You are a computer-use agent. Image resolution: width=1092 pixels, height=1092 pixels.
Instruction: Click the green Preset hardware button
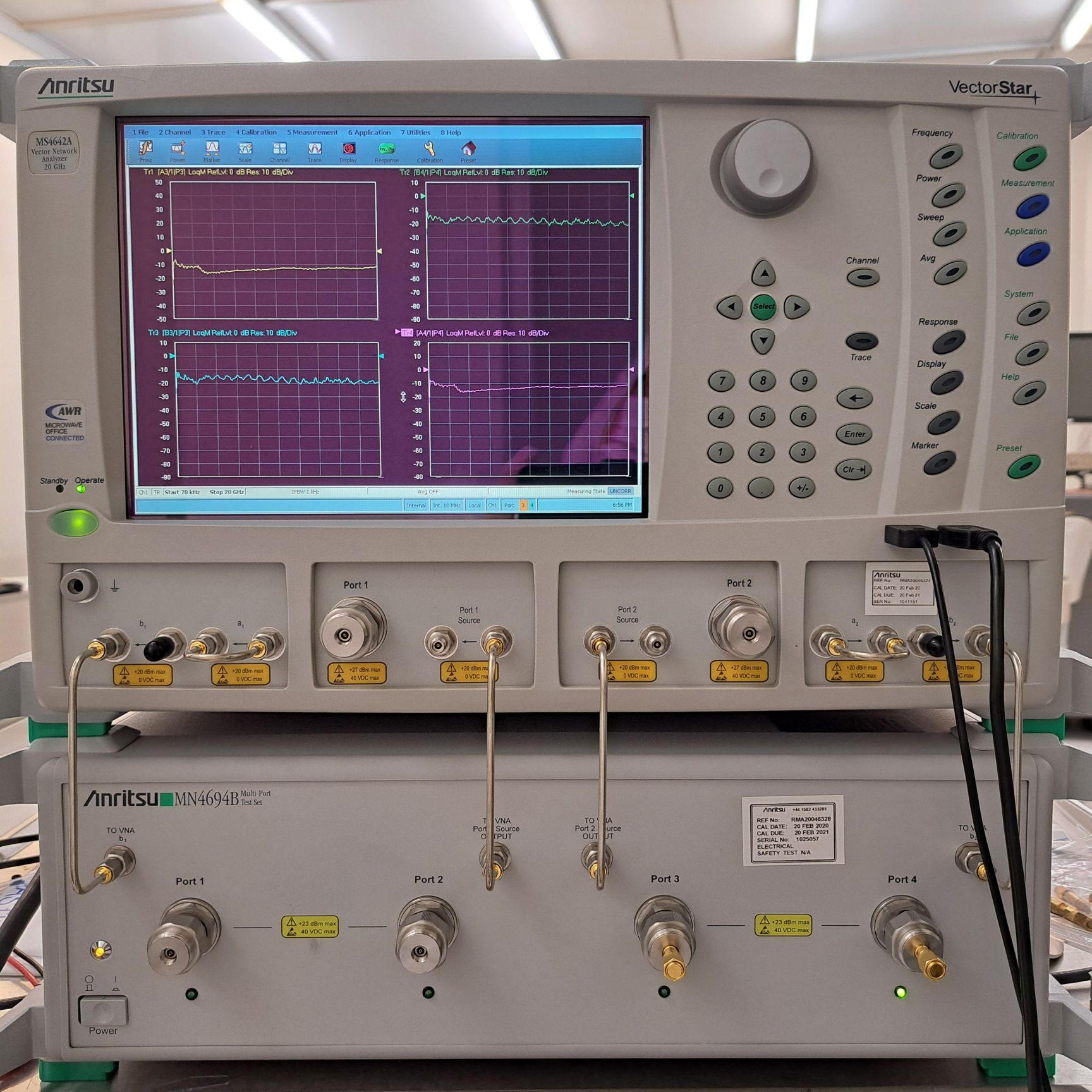1023,468
